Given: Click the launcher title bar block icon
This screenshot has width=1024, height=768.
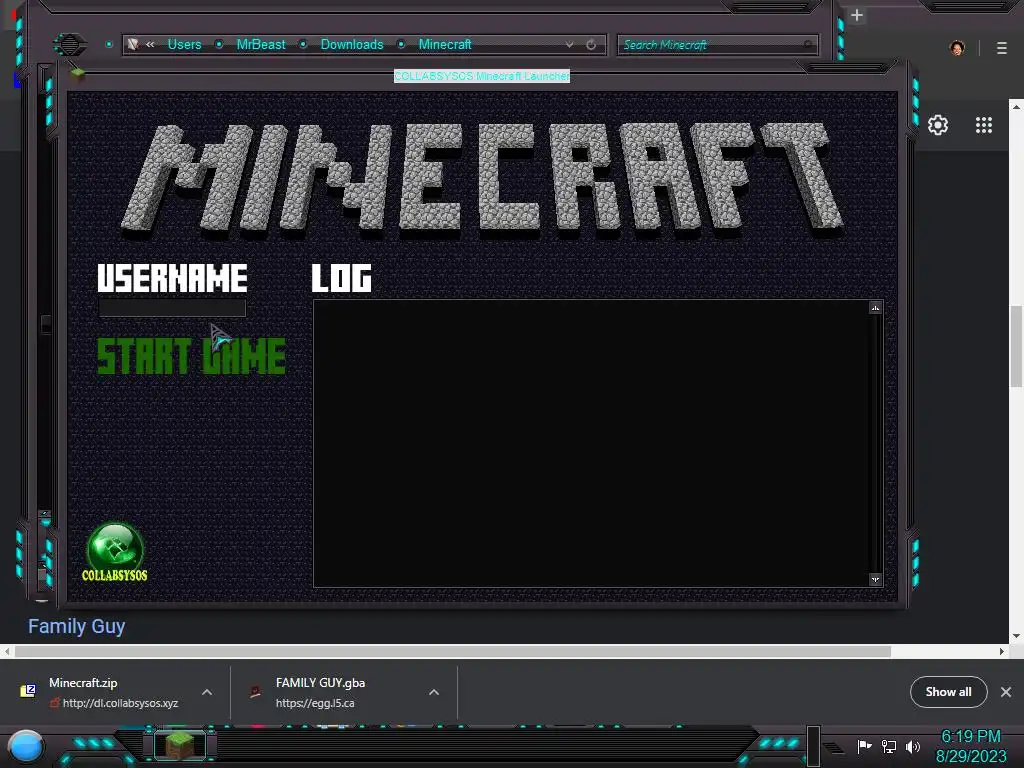Looking at the screenshot, I should (78, 74).
